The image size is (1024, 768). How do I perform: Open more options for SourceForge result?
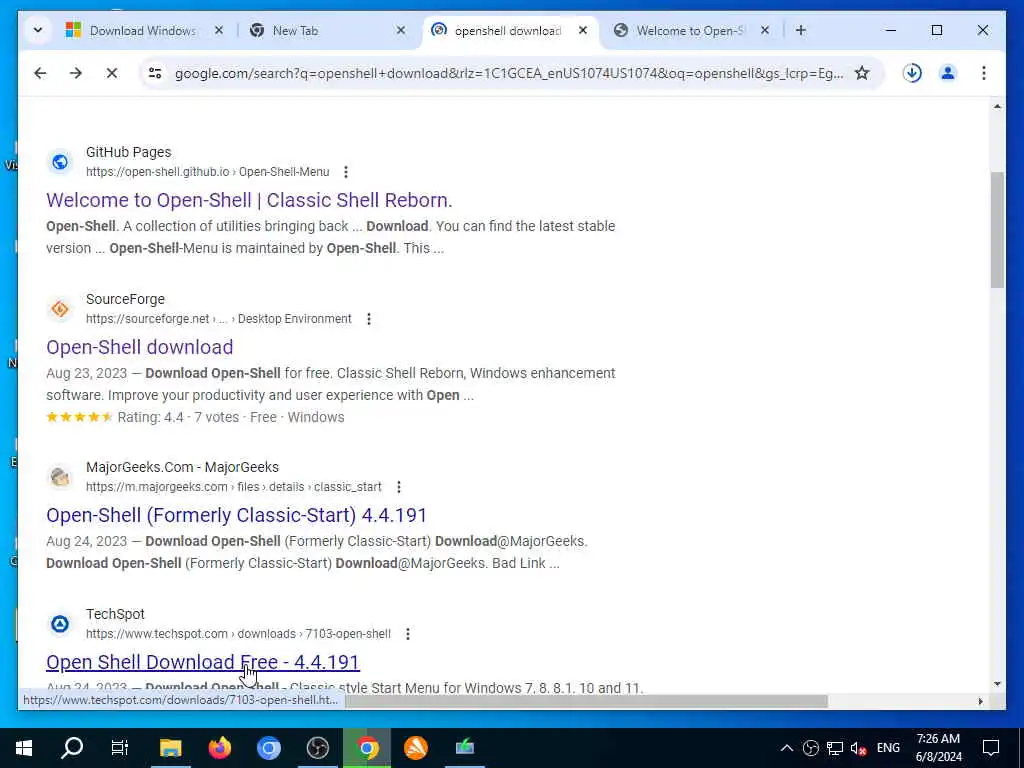368,319
